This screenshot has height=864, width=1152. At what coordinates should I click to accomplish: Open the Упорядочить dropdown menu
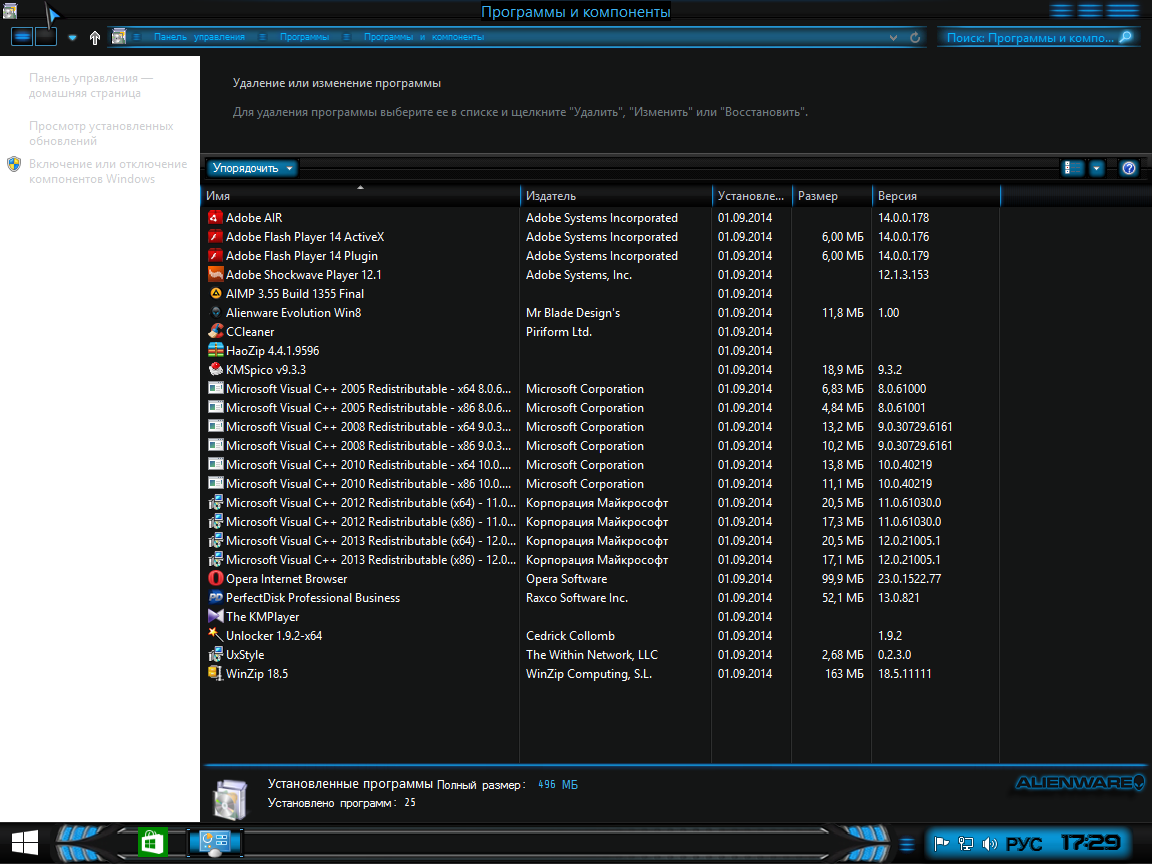252,168
